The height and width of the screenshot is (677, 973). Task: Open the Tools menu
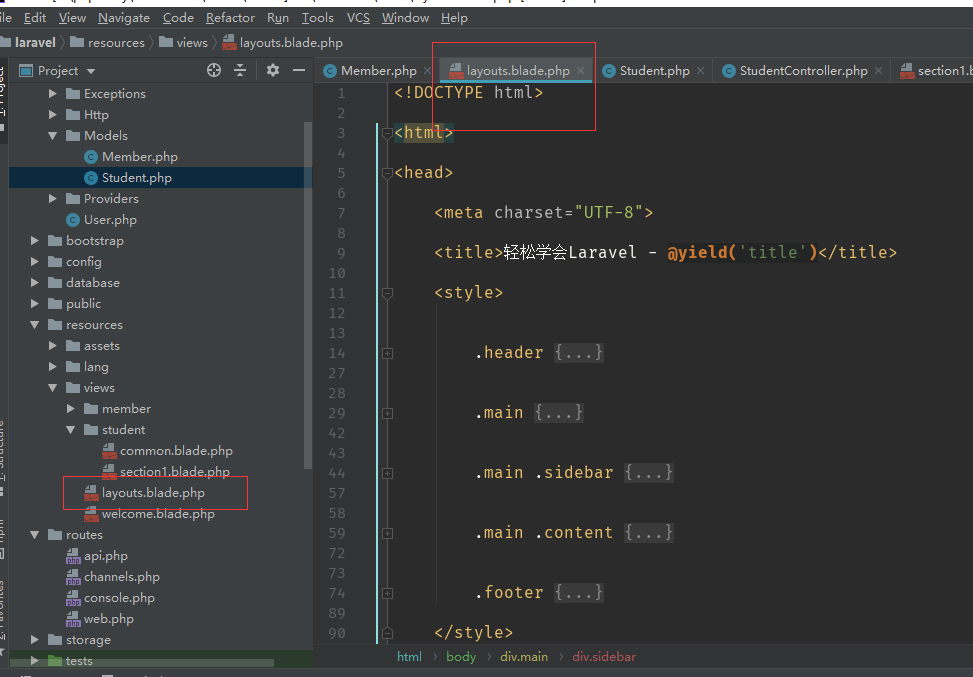(318, 18)
